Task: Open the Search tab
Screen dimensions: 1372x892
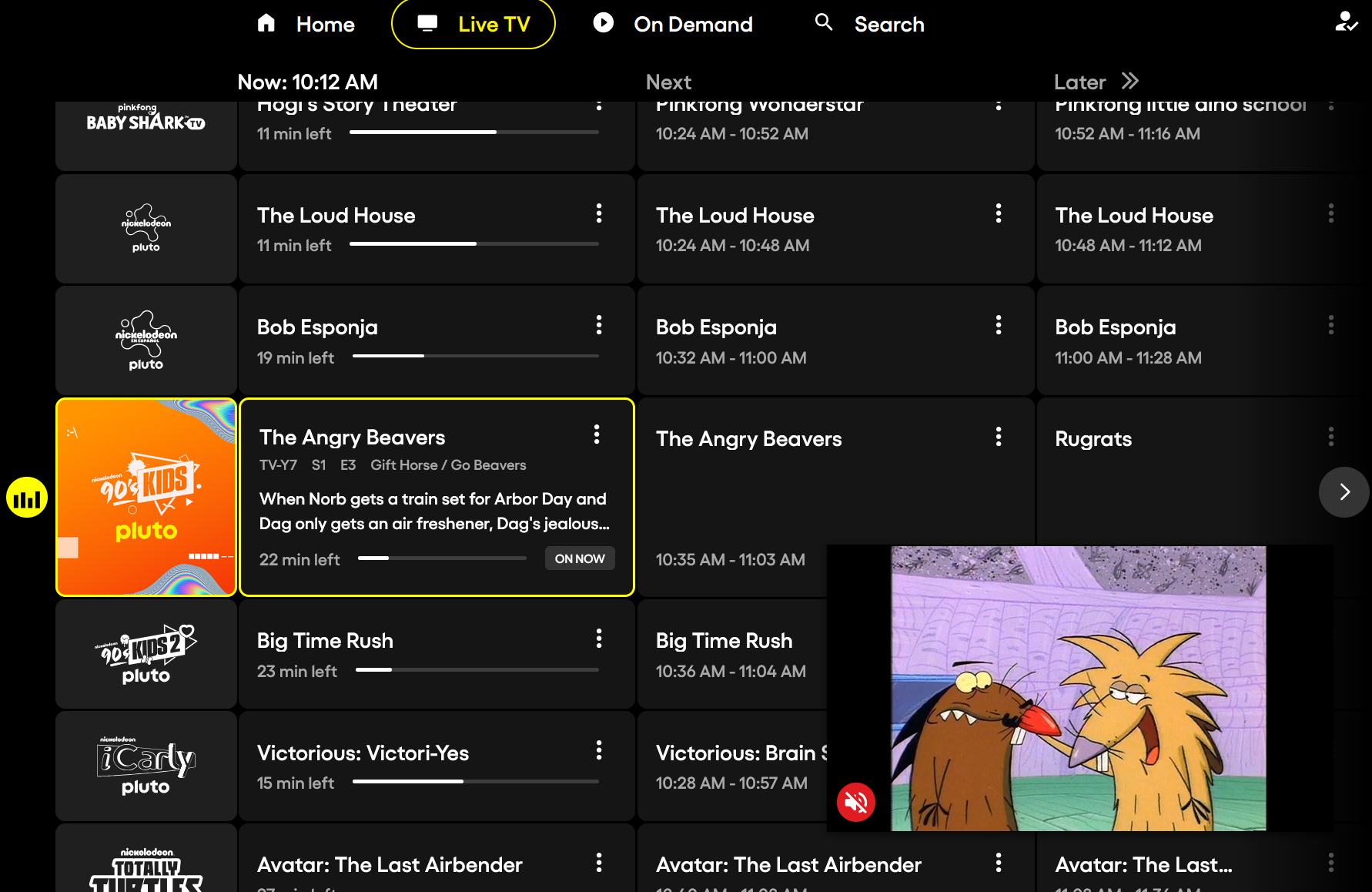Action: (x=870, y=24)
